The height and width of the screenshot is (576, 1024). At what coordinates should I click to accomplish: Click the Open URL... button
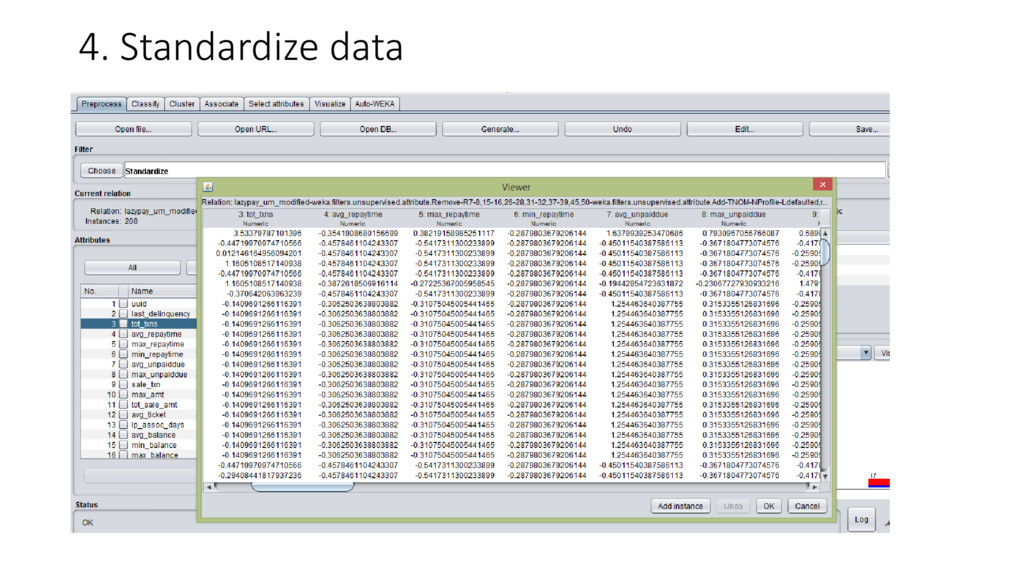tap(255, 129)
